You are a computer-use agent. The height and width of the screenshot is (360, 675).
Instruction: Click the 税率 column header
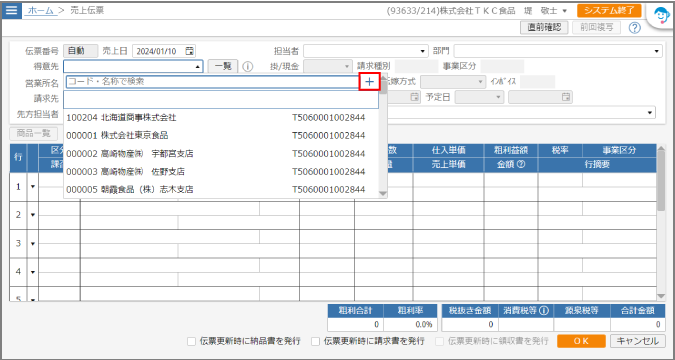pyautogui.click(x=560, y=151)
